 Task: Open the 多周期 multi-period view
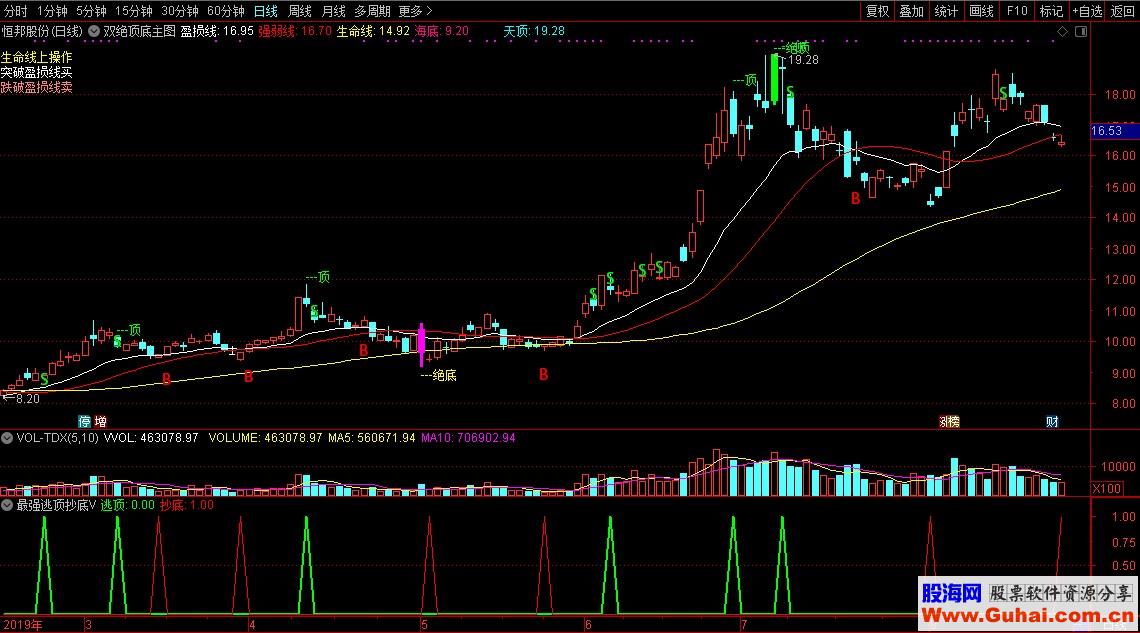click(x=372, y=11)
